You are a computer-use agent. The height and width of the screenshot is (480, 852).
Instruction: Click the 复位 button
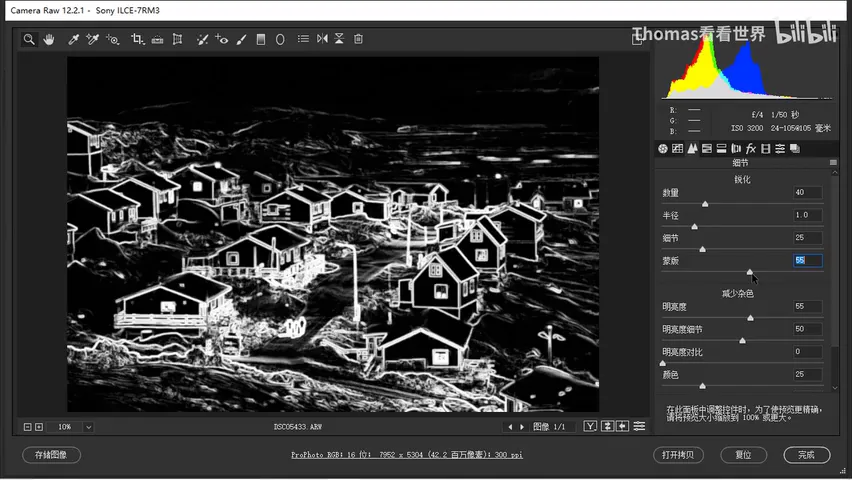click(x=743, y=455)
